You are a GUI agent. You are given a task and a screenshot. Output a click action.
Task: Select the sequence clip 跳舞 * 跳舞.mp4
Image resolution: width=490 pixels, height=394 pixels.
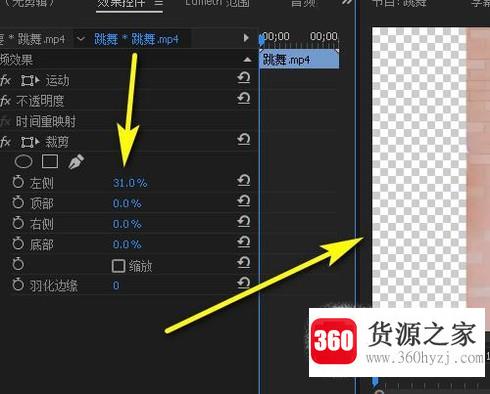[x=137, y=39]
